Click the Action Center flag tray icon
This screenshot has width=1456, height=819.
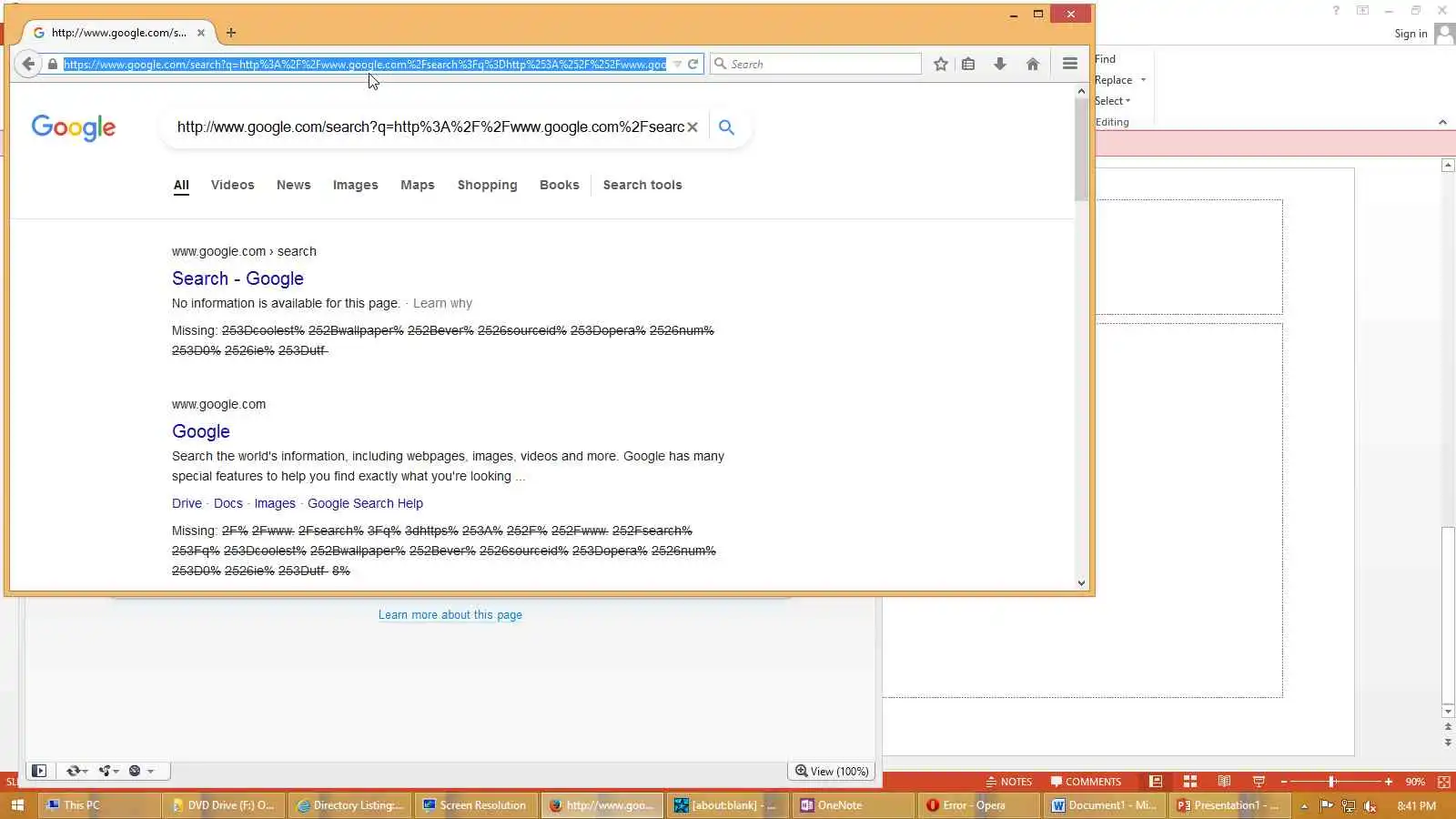pyautogui.click(x=1326, y=805)
